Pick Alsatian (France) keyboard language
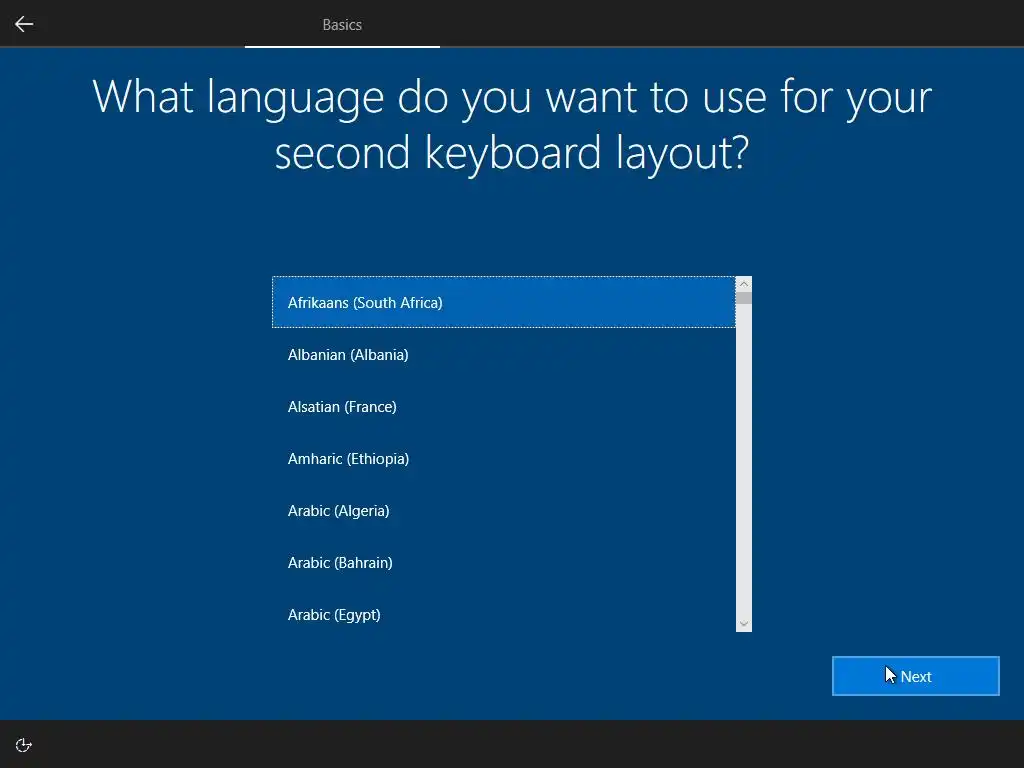This screenshot has height=768, width=1024. 504,407
